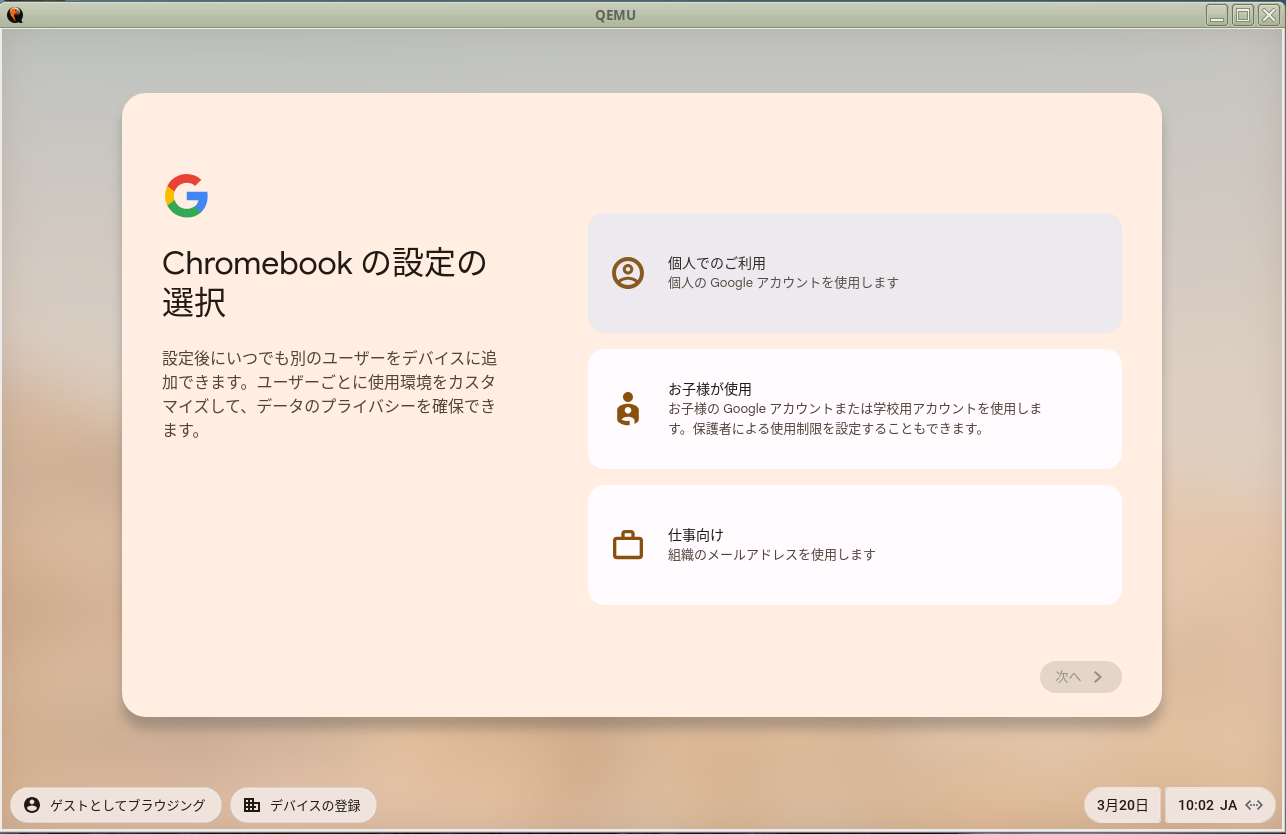1286x834 pixels.
Task: Click the QEMU logo in the title bar
Action: click(x=13, y=14)
